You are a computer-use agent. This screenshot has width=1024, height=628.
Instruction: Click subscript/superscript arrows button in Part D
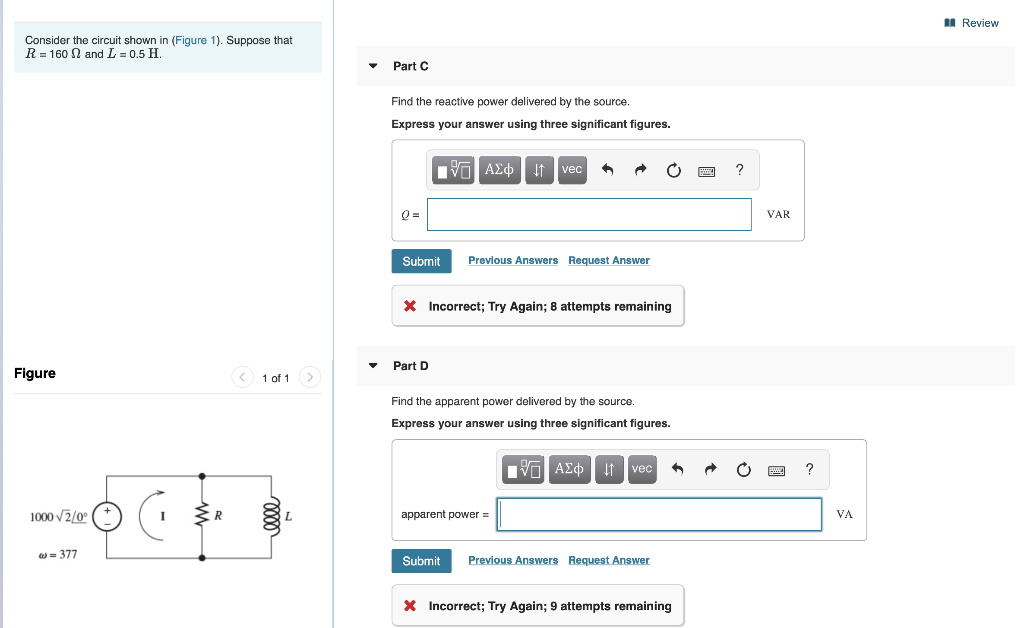point(609,470)
